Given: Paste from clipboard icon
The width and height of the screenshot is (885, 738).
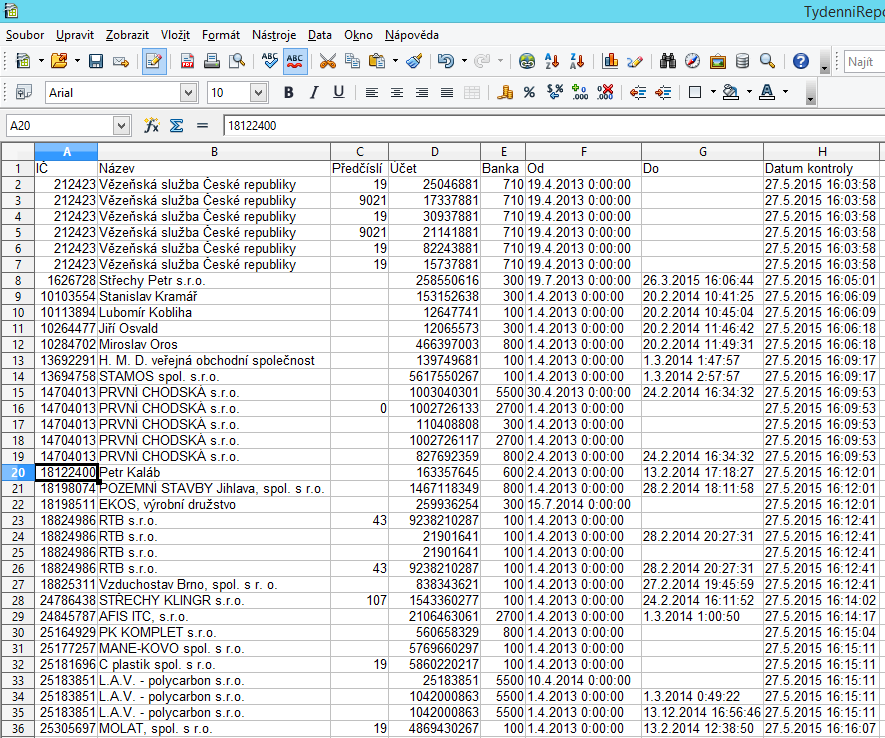Looking at the screenshot, I should point(377,60).
